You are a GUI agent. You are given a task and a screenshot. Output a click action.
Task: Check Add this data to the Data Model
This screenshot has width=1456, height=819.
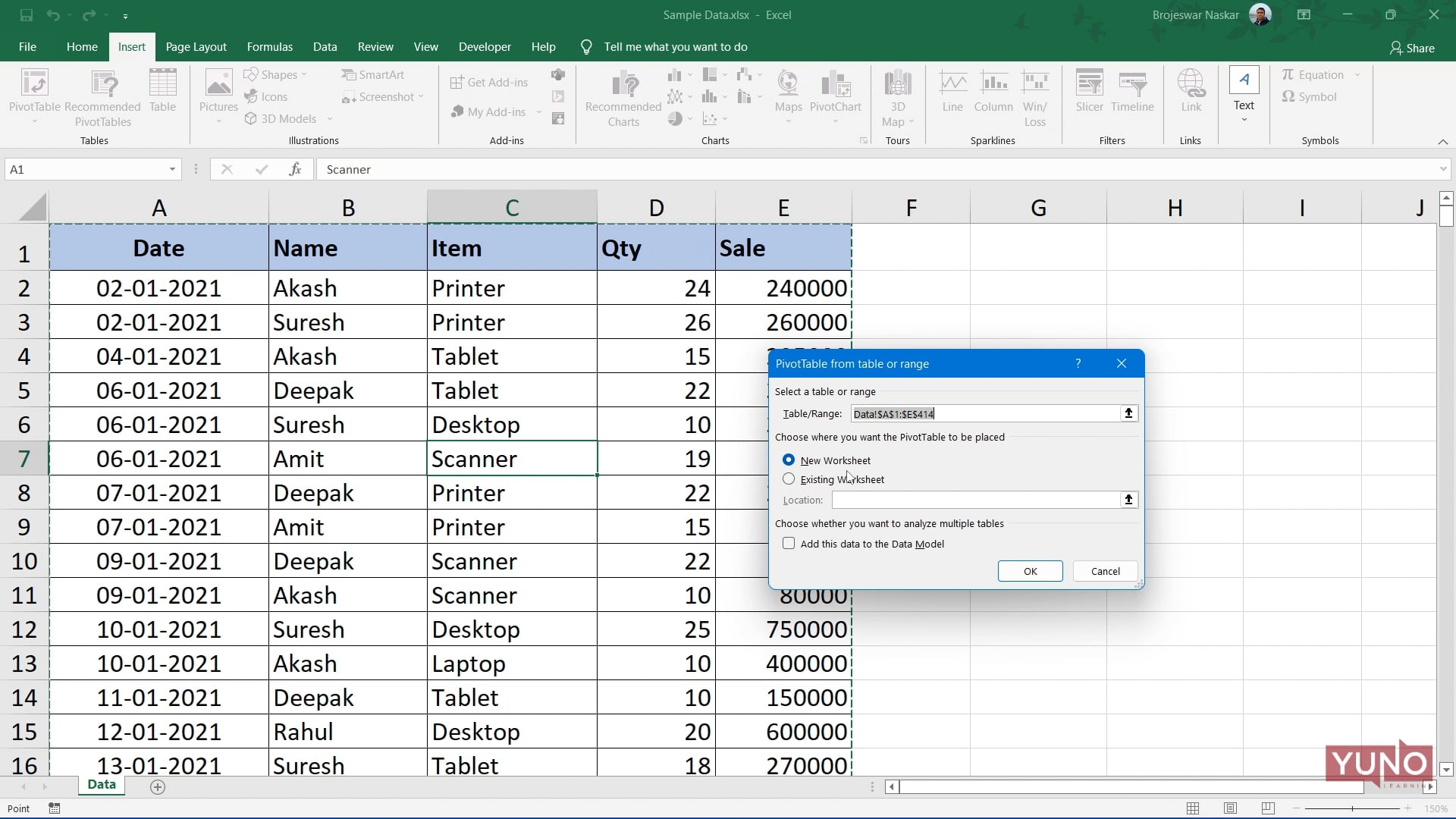[x=789, y=543]
